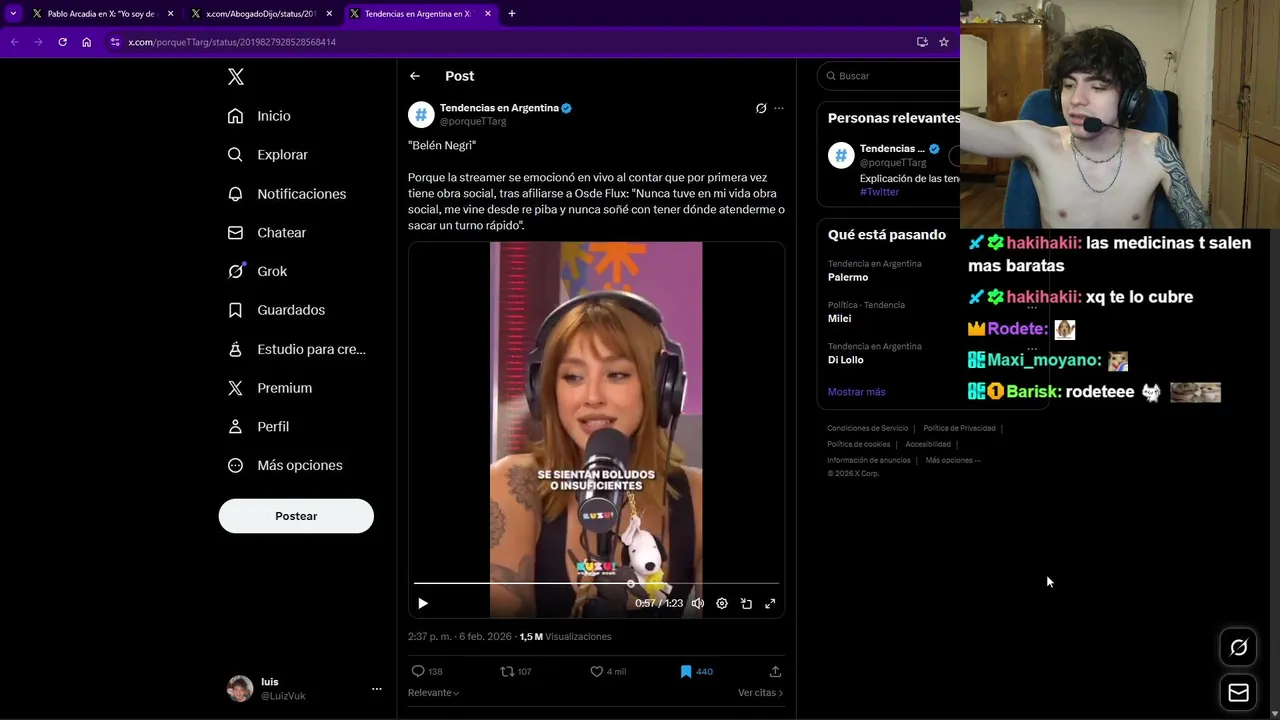Click the share icon under the post
Image resolution: width=1280 pixels, height=720 pixels.
coord(775,671)
